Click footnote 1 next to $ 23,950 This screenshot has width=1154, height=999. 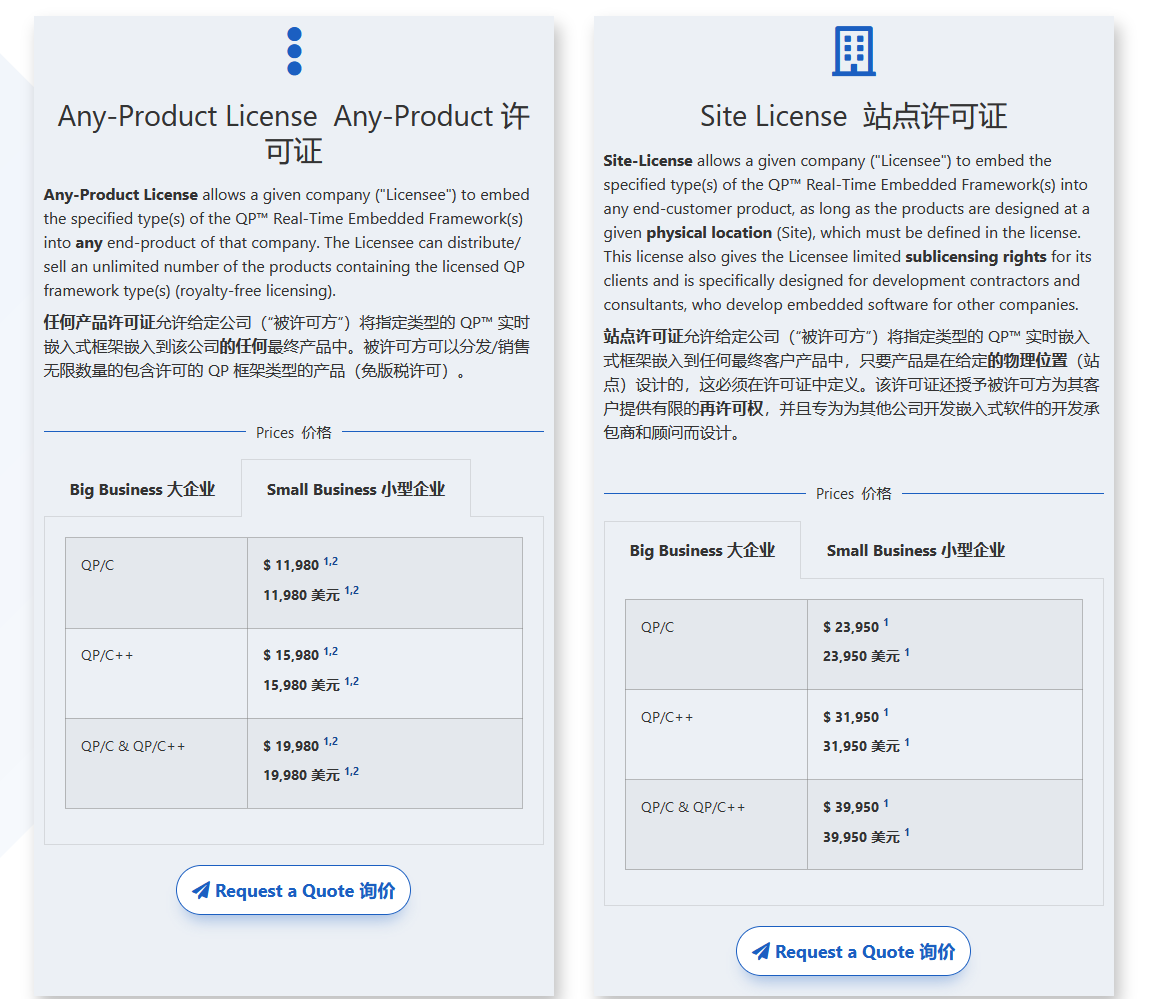[x=886, y=622]
